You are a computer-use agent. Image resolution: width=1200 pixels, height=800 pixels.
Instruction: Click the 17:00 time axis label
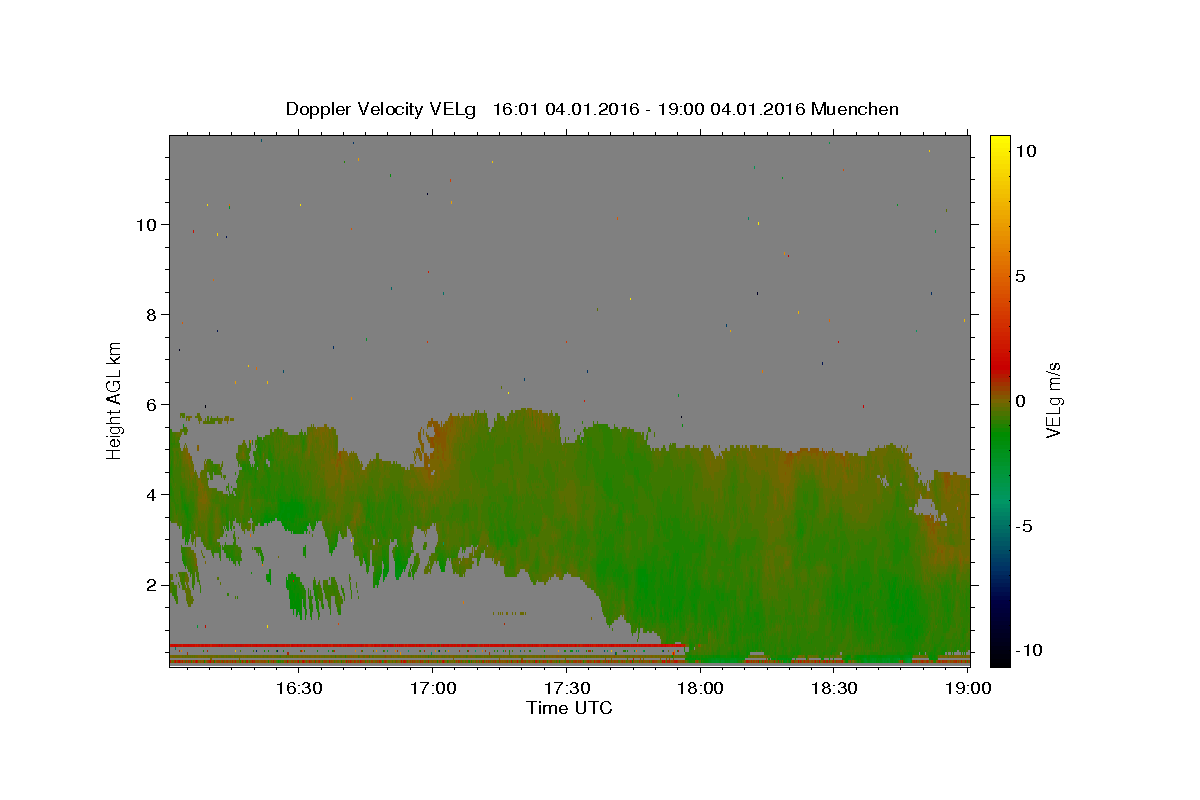(432, 689)
